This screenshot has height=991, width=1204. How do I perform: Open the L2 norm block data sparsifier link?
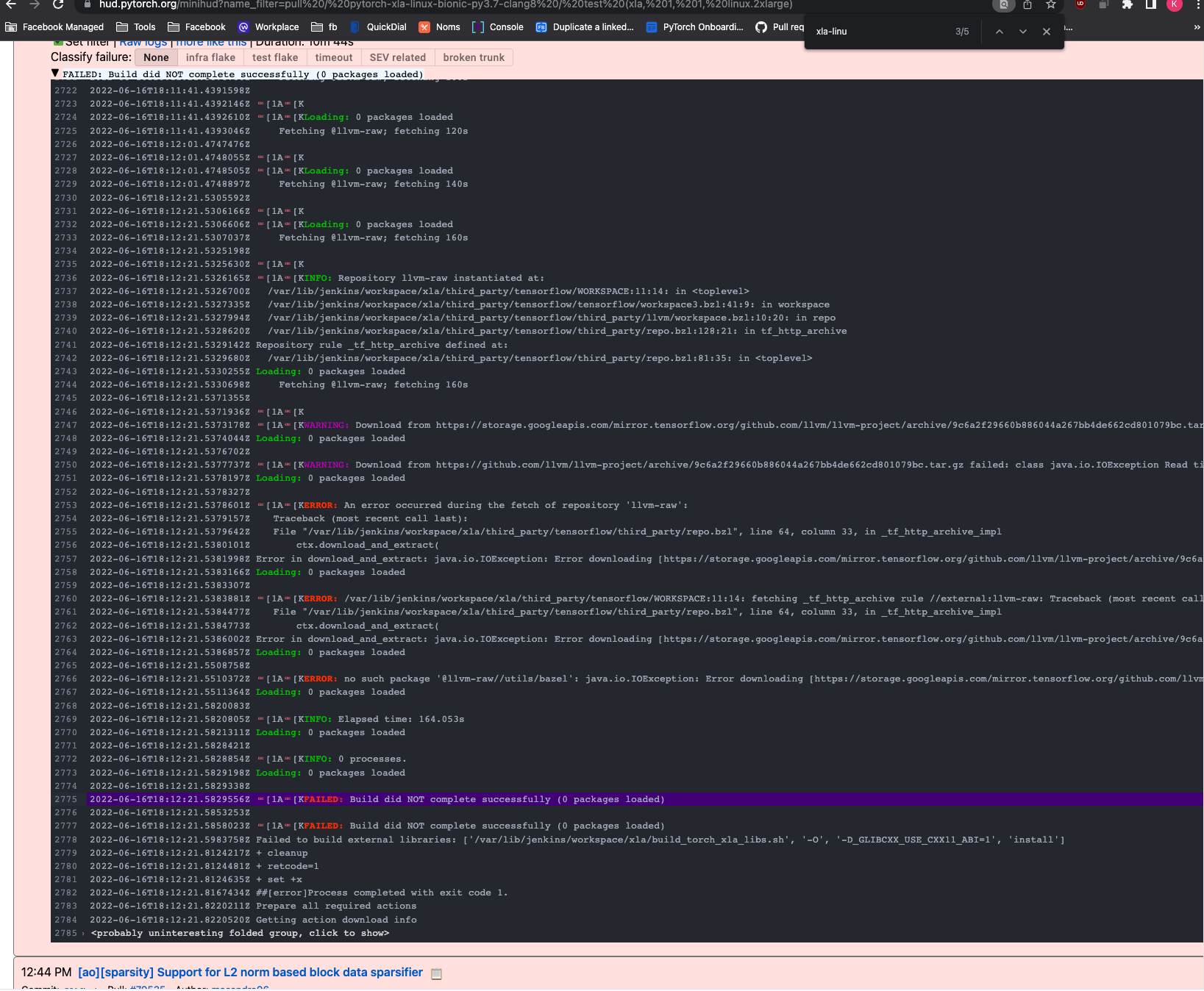point(250,972)
